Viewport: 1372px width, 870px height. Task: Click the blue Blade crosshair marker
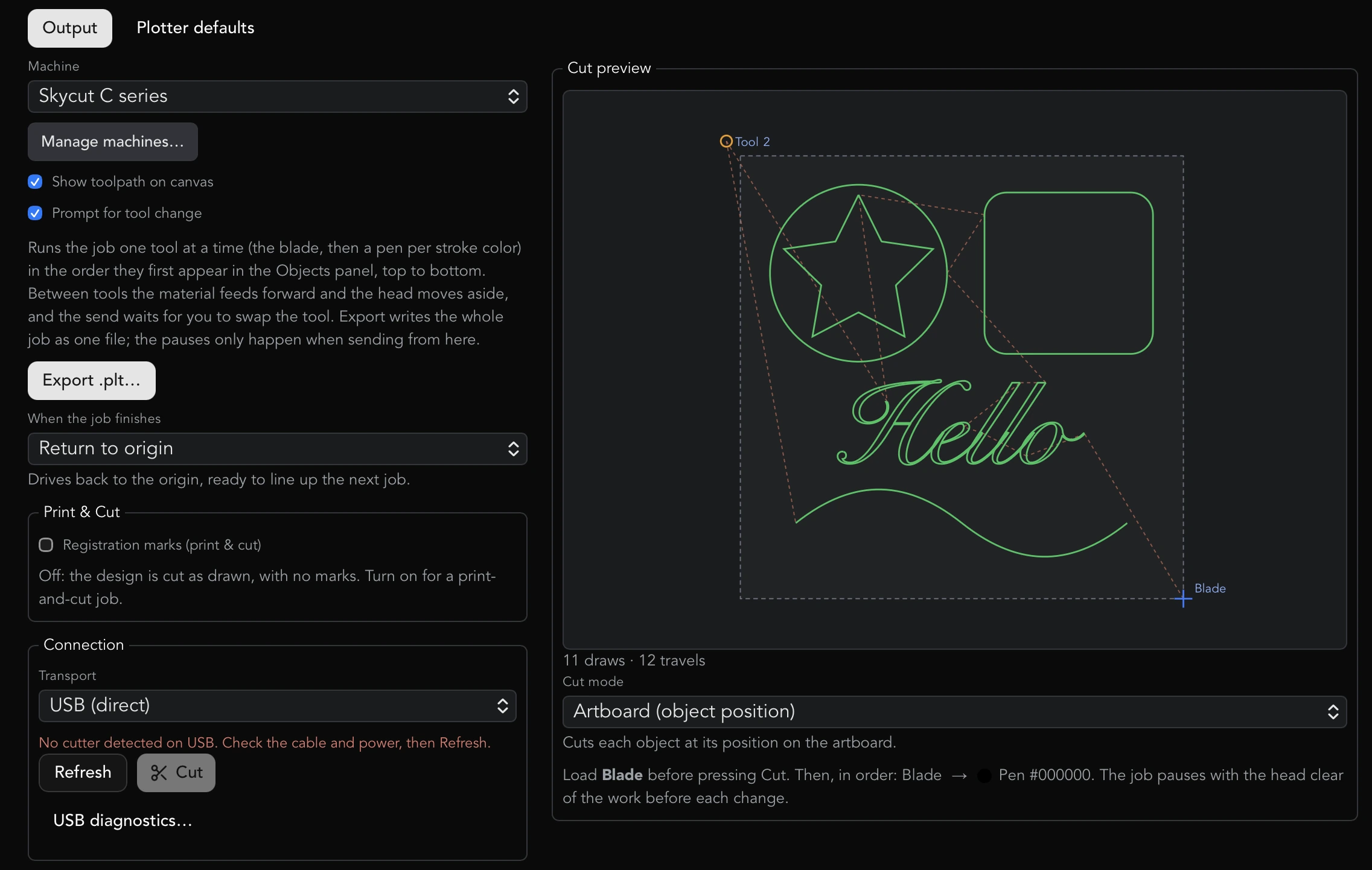point(1183,599)
